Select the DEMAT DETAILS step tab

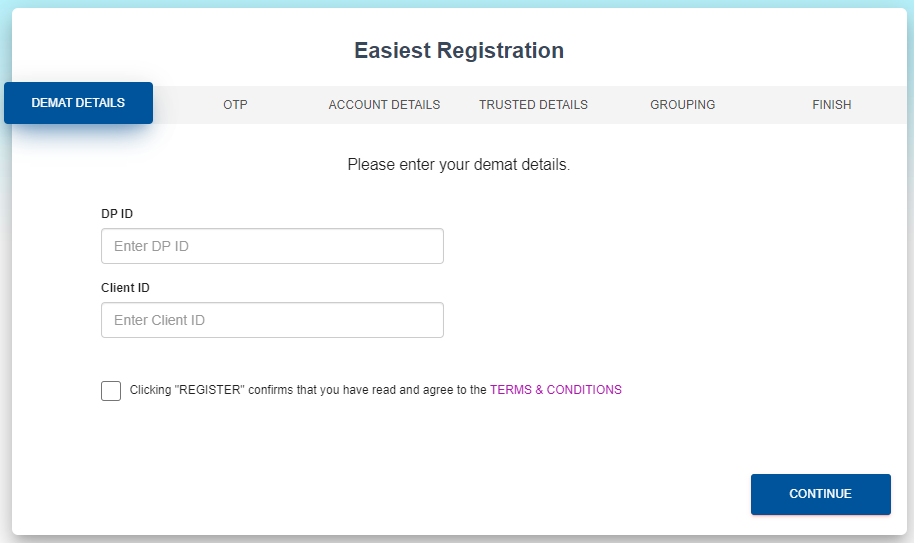78,103
